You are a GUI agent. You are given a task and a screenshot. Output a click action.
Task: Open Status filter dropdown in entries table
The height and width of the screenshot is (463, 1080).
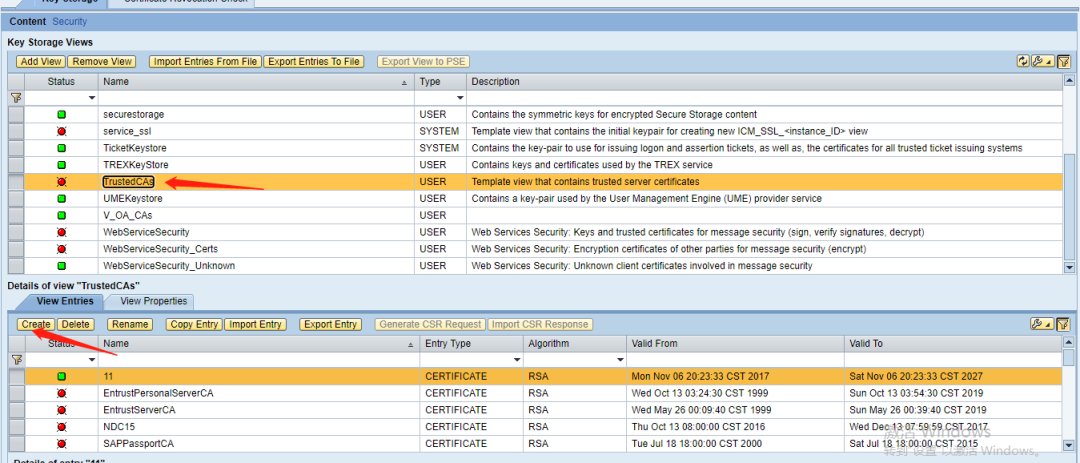pos(92,360)
